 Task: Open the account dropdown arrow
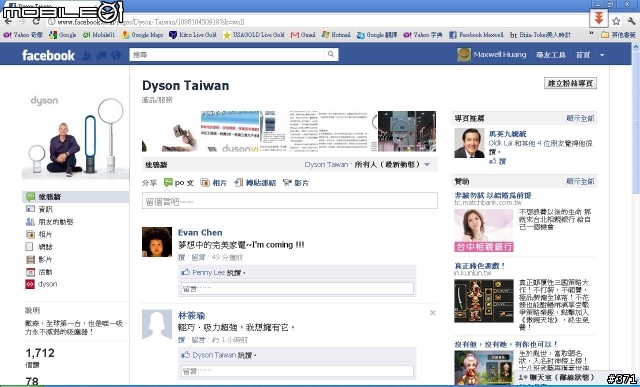(x=602, y=55)
